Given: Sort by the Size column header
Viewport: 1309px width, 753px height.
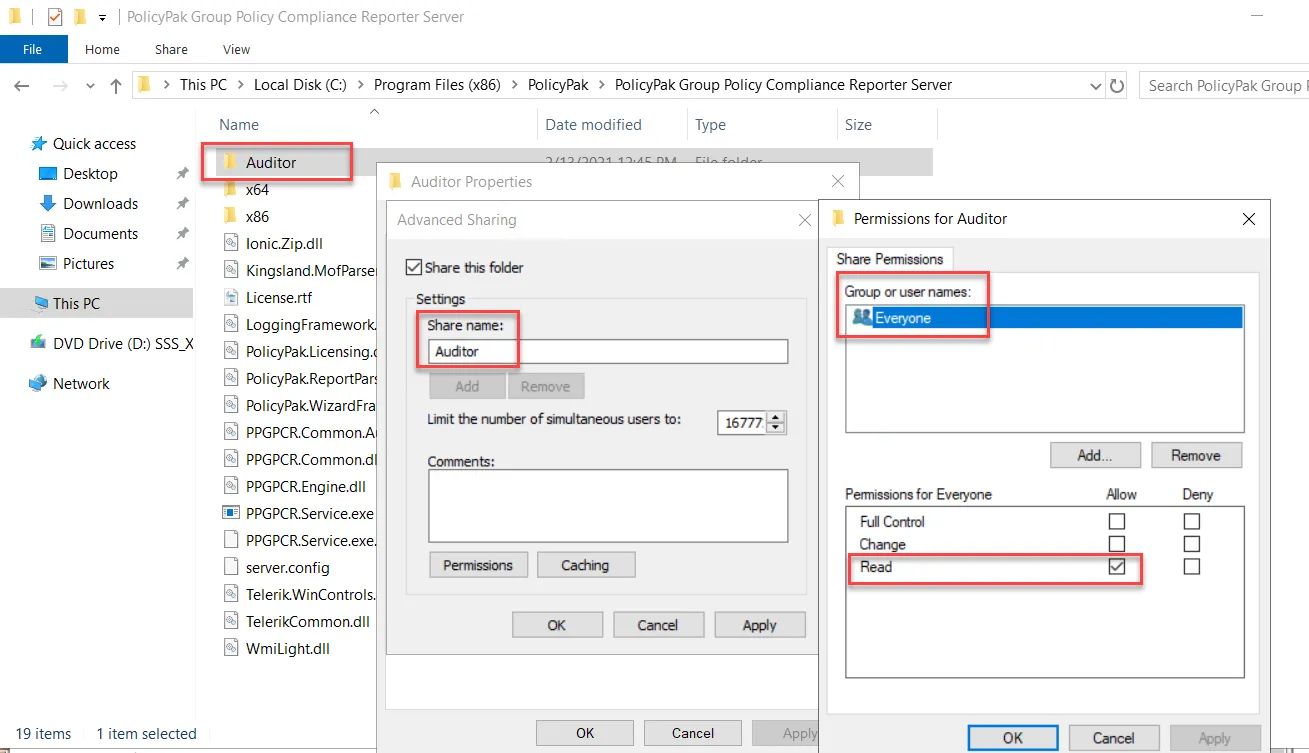Looking at the screenshot, I should coord(858,125).
